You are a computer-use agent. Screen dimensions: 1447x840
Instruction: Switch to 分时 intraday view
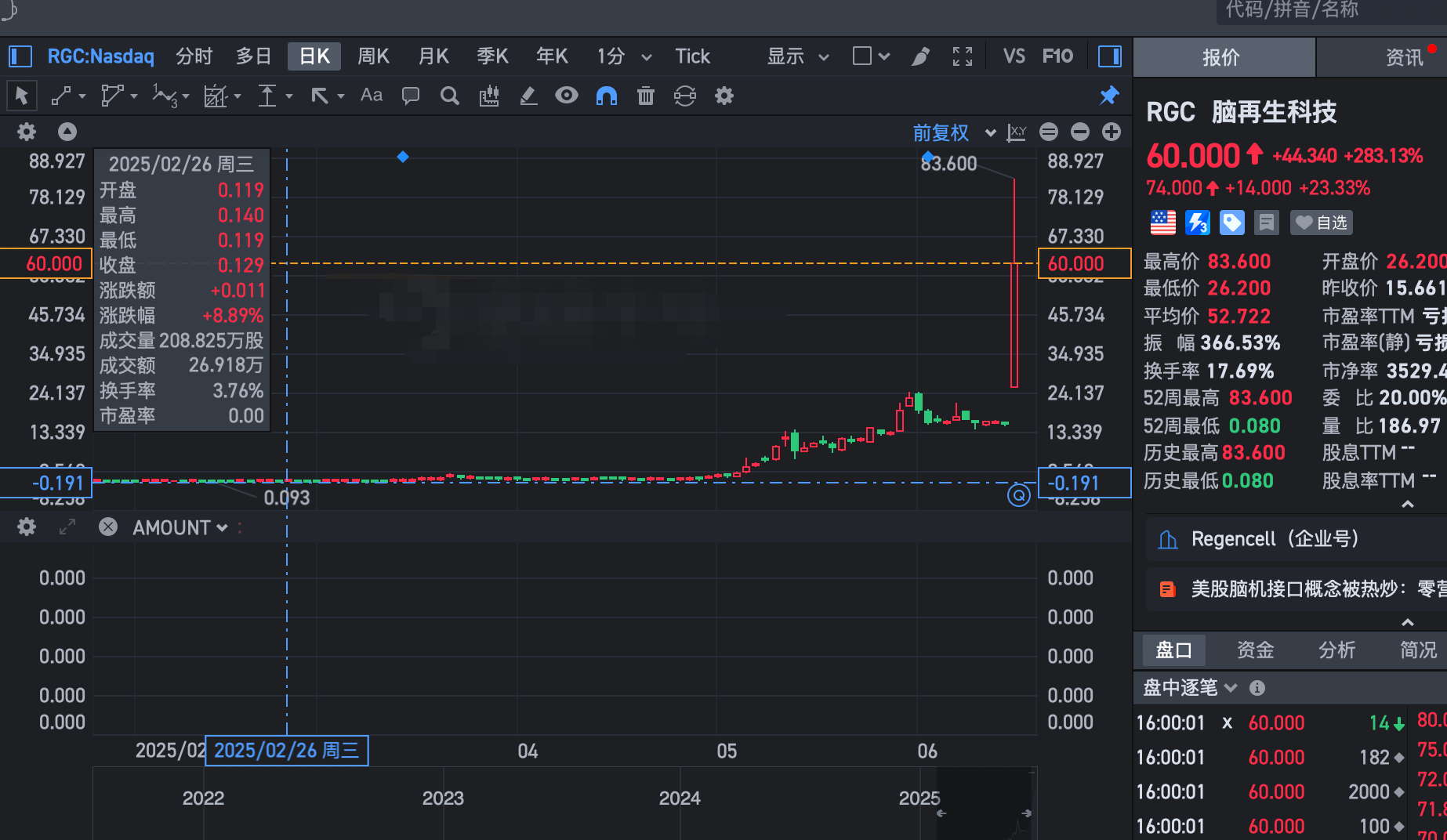click(194, 56)
